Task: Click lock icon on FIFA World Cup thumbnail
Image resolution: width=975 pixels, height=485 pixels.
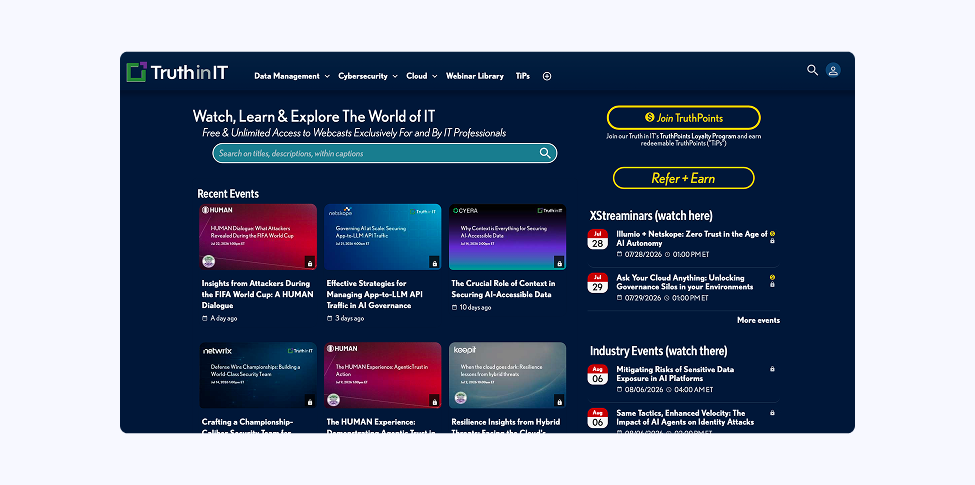Action: (x=310, y=263)
